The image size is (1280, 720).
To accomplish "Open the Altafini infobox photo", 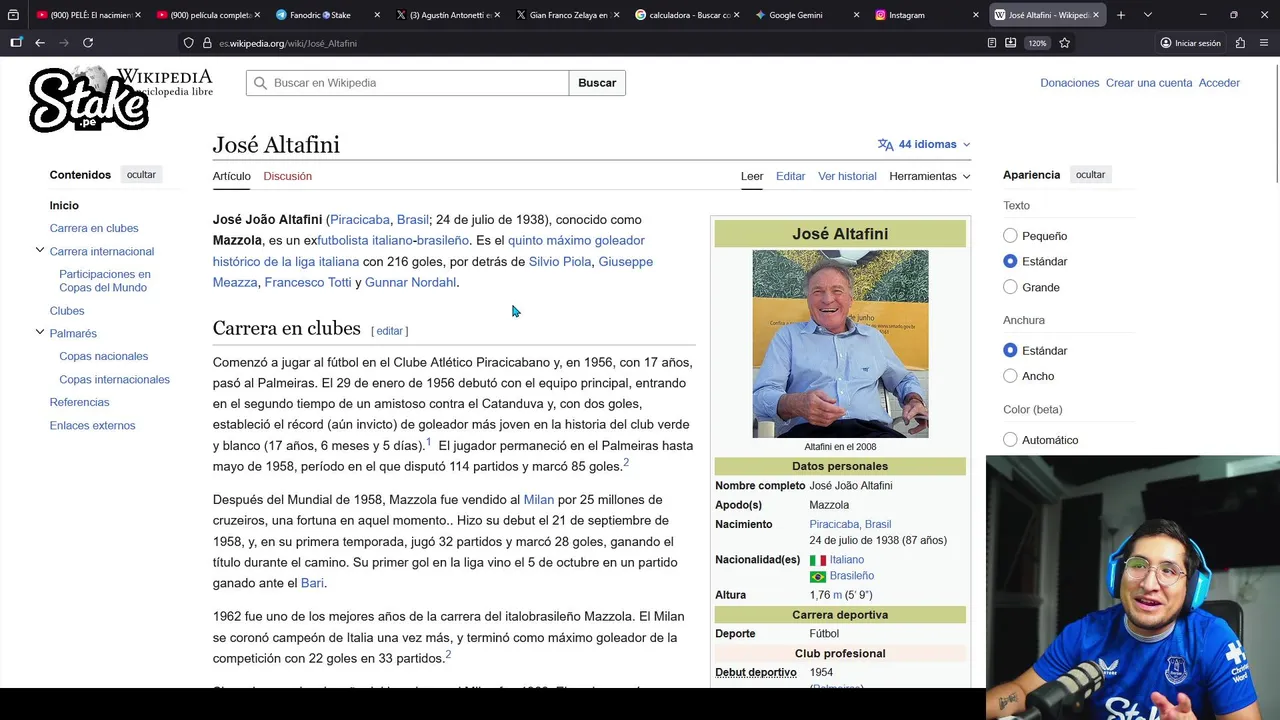I will [x=840, y=344].
